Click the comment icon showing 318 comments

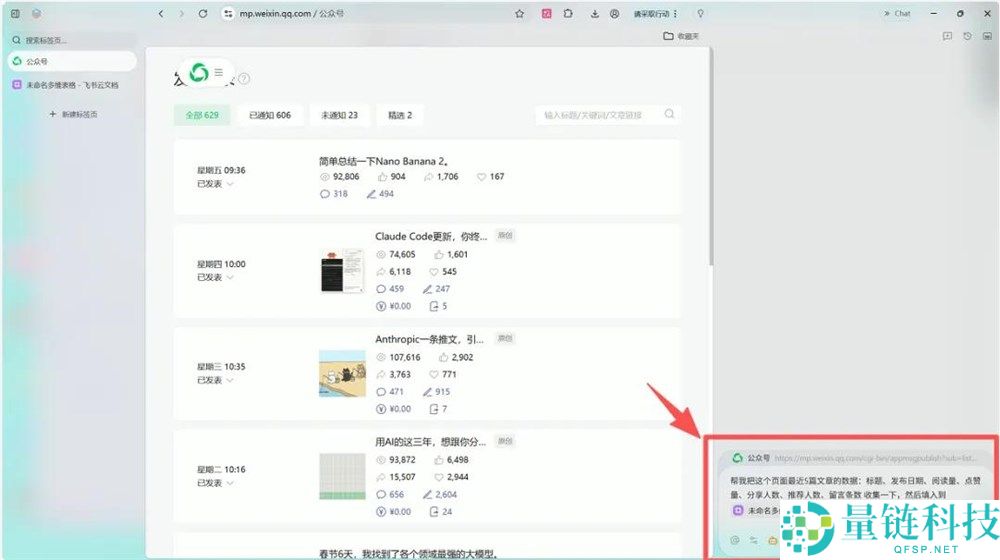click(325, 194)
